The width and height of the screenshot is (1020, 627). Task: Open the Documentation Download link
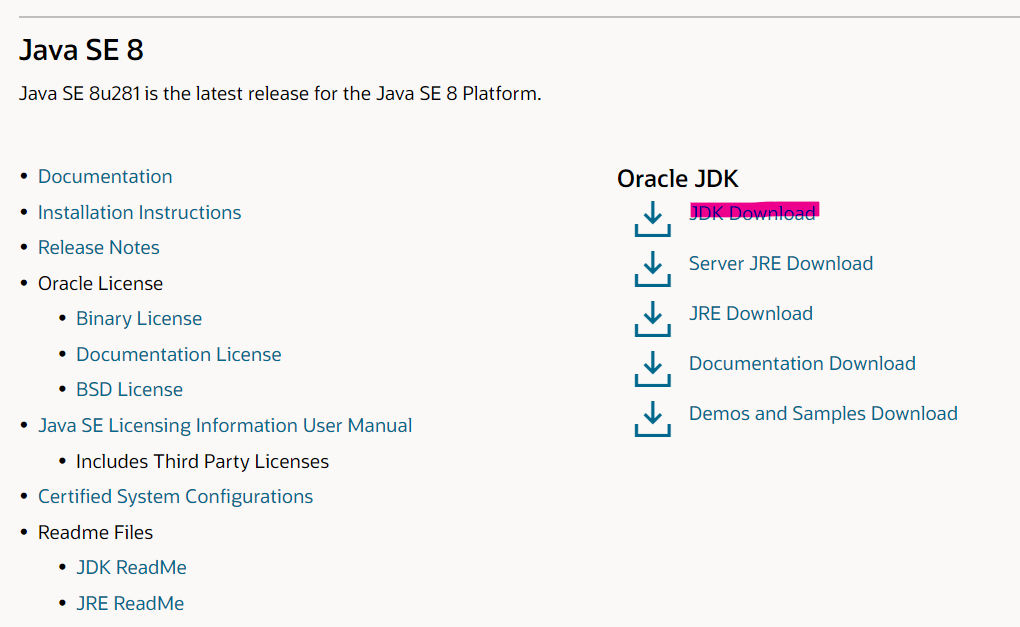click(x=802, y=364)
